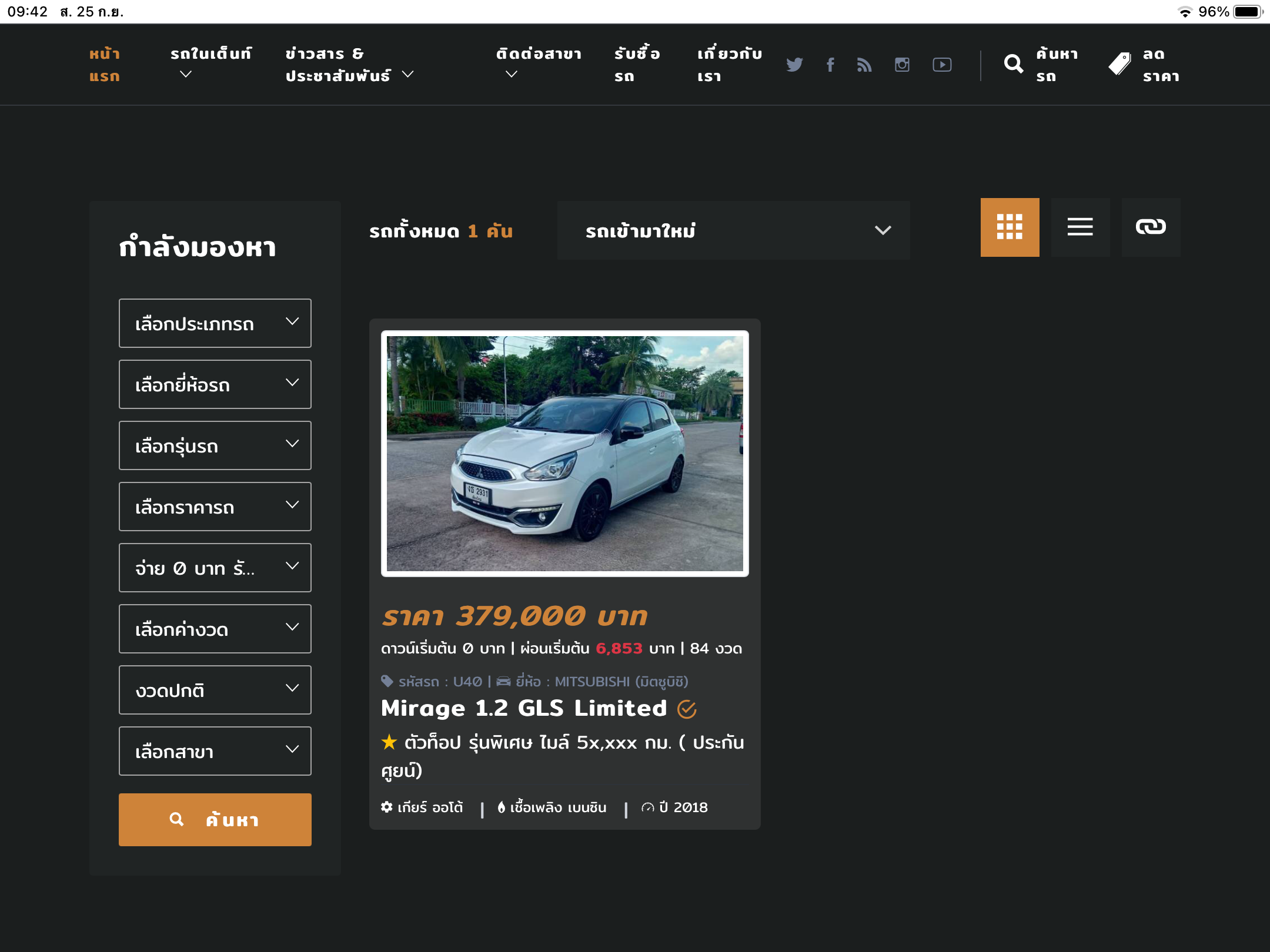1270x952 pixels.
Task: Open the เลือกประเภทรถ car type dropdown
Action: [x=215, y=323]
